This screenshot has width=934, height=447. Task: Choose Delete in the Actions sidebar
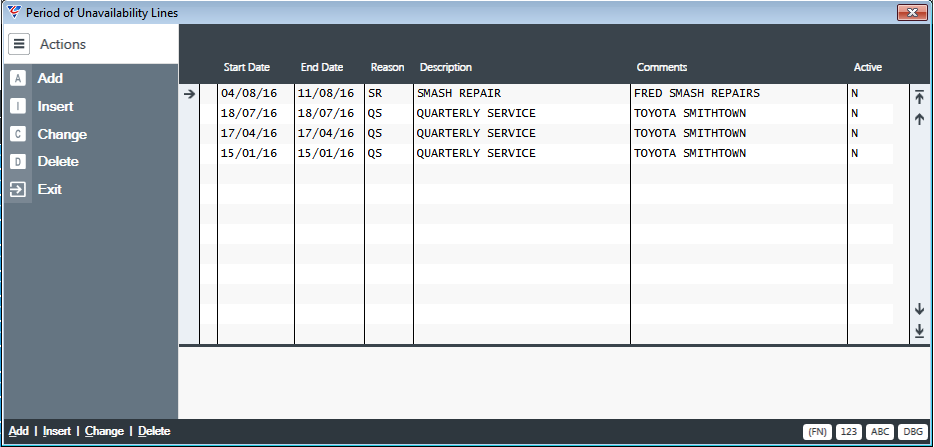[x=58, y=162]
